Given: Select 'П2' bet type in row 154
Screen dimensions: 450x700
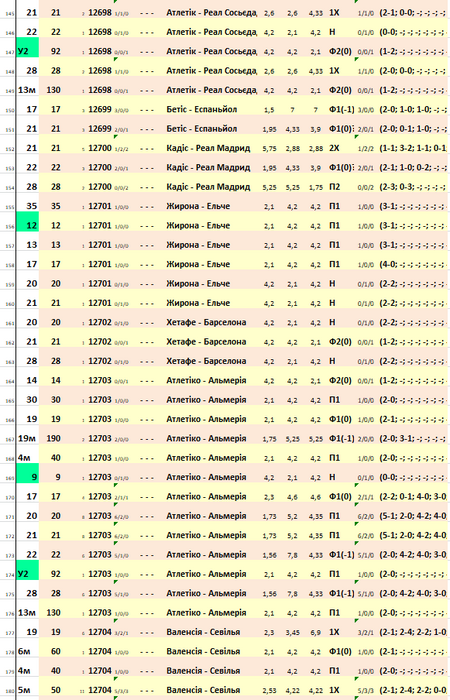Looking at the screenshot, I should [334, 187].
